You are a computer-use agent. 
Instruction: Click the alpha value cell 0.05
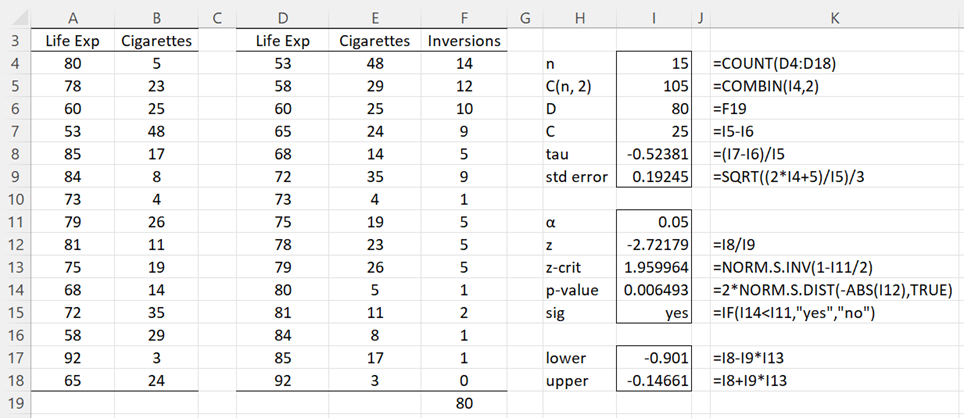(x=654, y=222)
